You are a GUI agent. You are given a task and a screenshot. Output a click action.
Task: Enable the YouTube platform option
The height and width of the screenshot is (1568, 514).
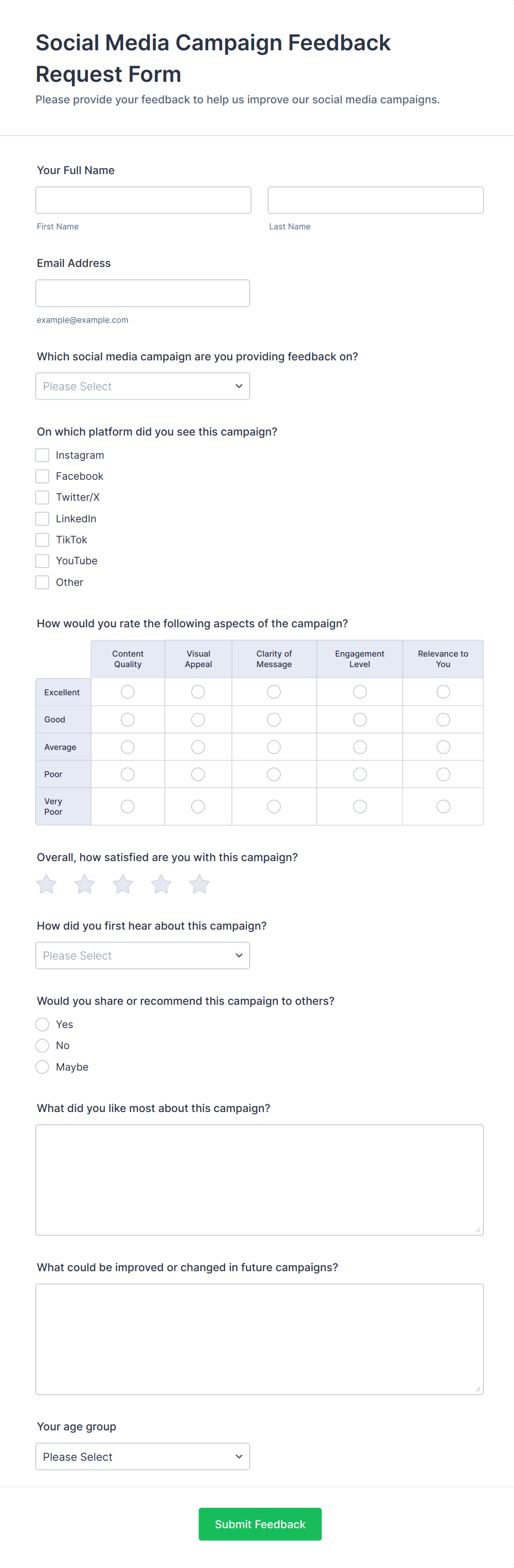(x=42, y=560)
